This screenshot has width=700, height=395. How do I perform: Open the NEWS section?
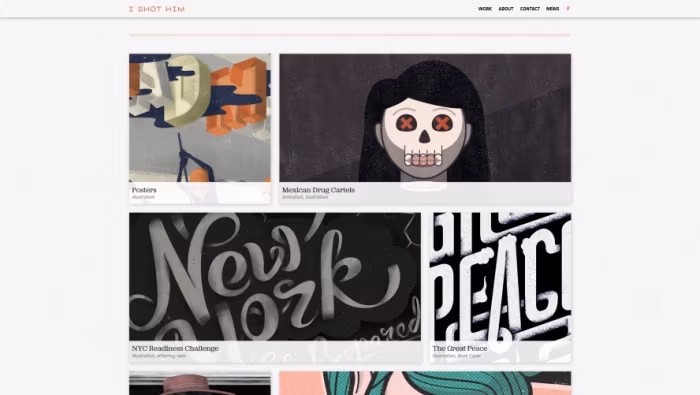pyautogui.click(x=553, y=8)
